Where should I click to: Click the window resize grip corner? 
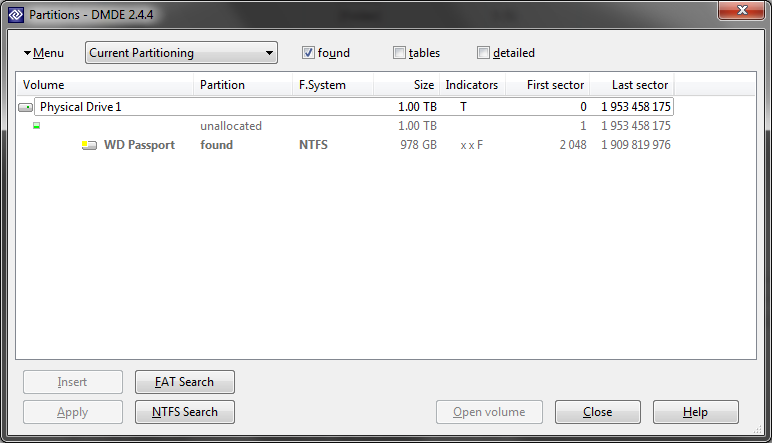click(758, 430)
